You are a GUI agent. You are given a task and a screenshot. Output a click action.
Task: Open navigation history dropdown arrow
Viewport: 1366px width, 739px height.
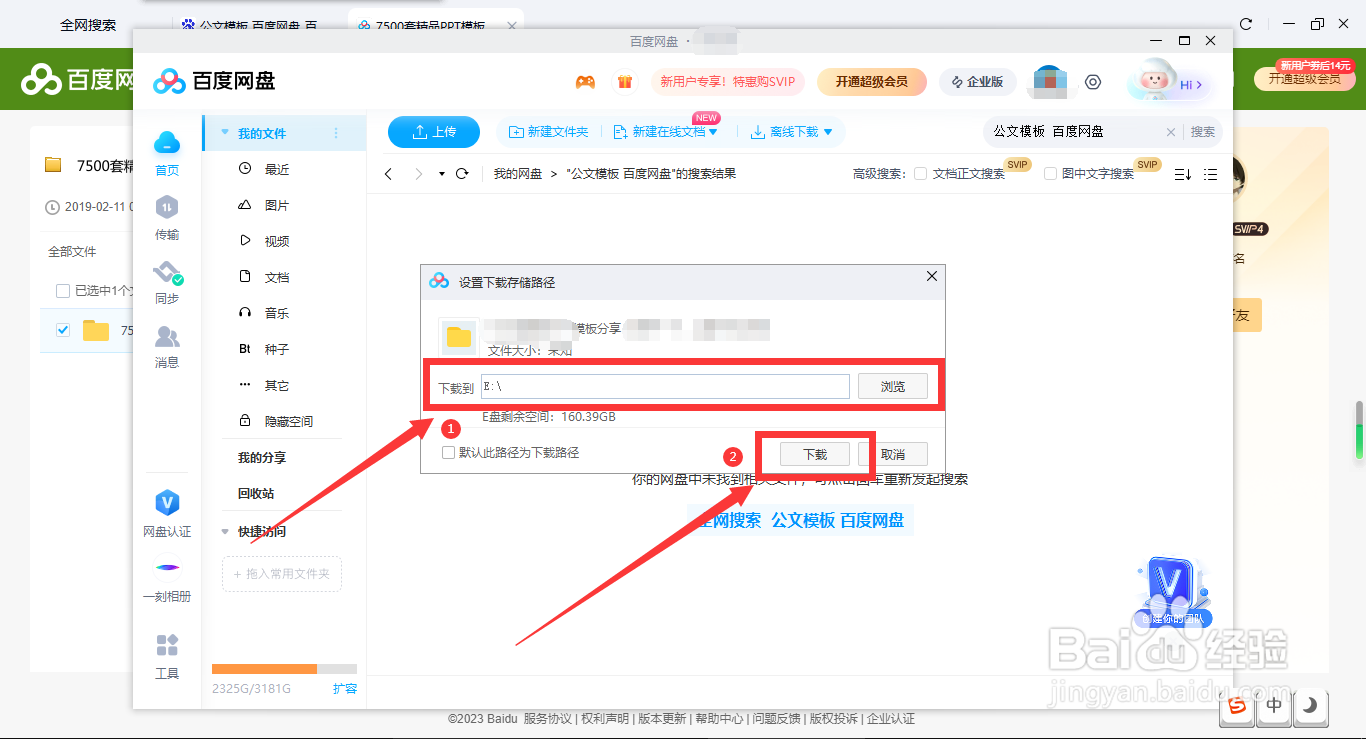click(442, 174)
